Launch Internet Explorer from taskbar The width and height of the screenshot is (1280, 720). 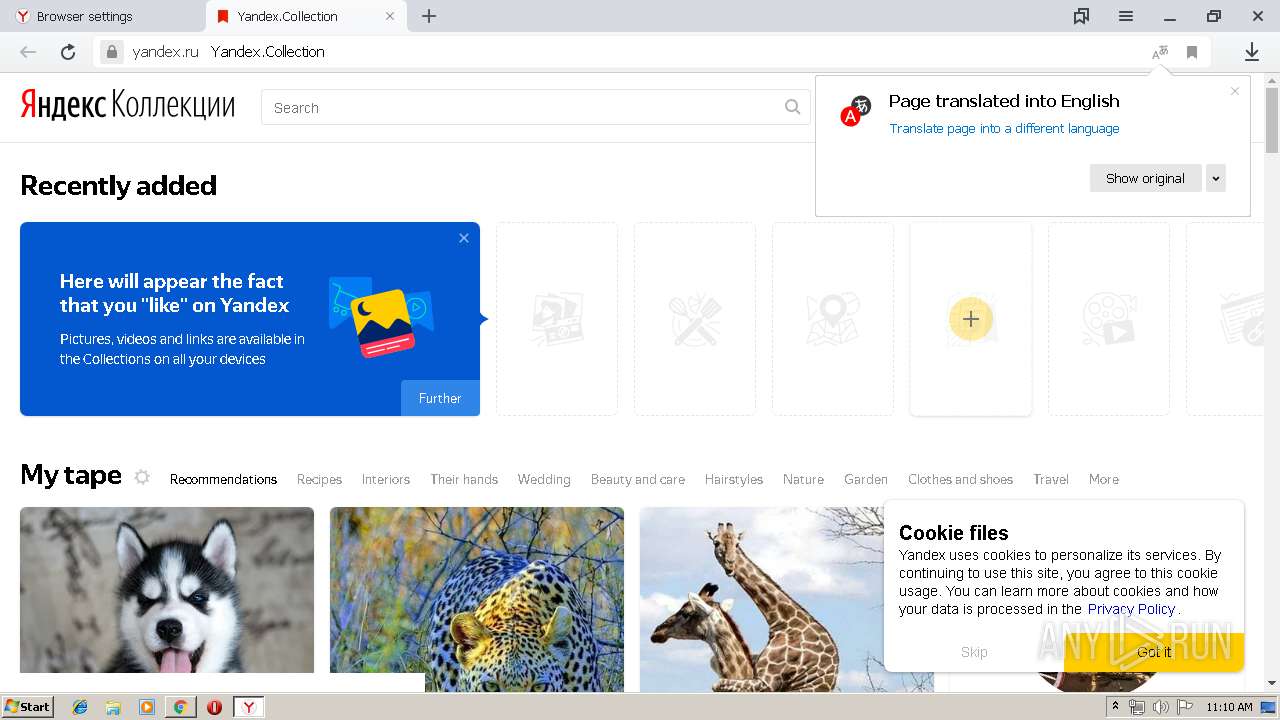[80, 707]
